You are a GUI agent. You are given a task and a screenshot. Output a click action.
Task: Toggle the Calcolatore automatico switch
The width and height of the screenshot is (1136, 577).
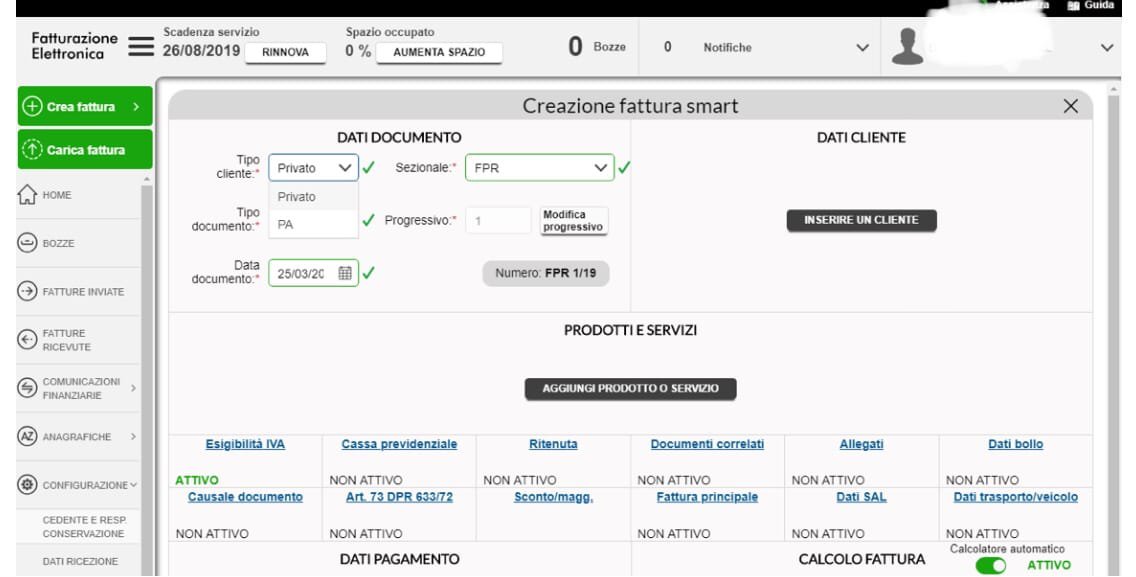coord(991,566)
